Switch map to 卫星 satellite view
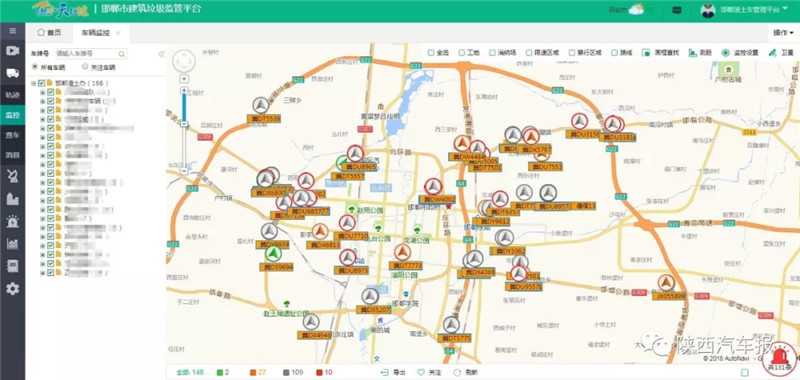This screenshot has height=380, width=800. pos(781,53)
